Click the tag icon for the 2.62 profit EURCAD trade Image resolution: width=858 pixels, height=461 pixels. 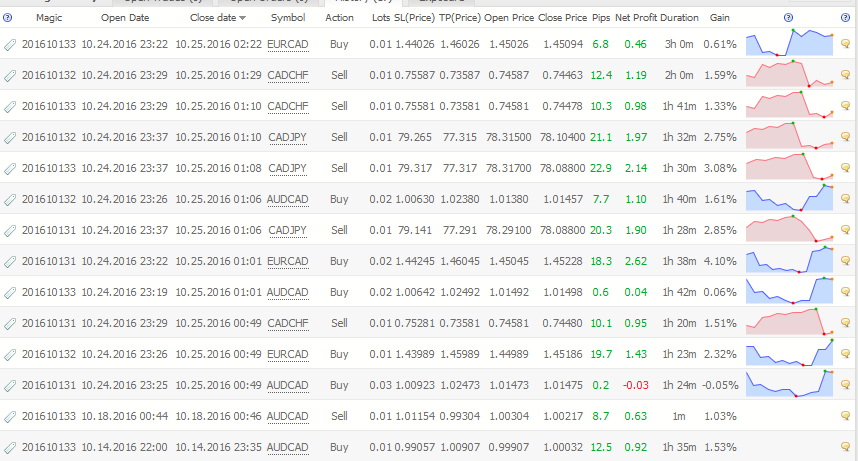(10, 262)
